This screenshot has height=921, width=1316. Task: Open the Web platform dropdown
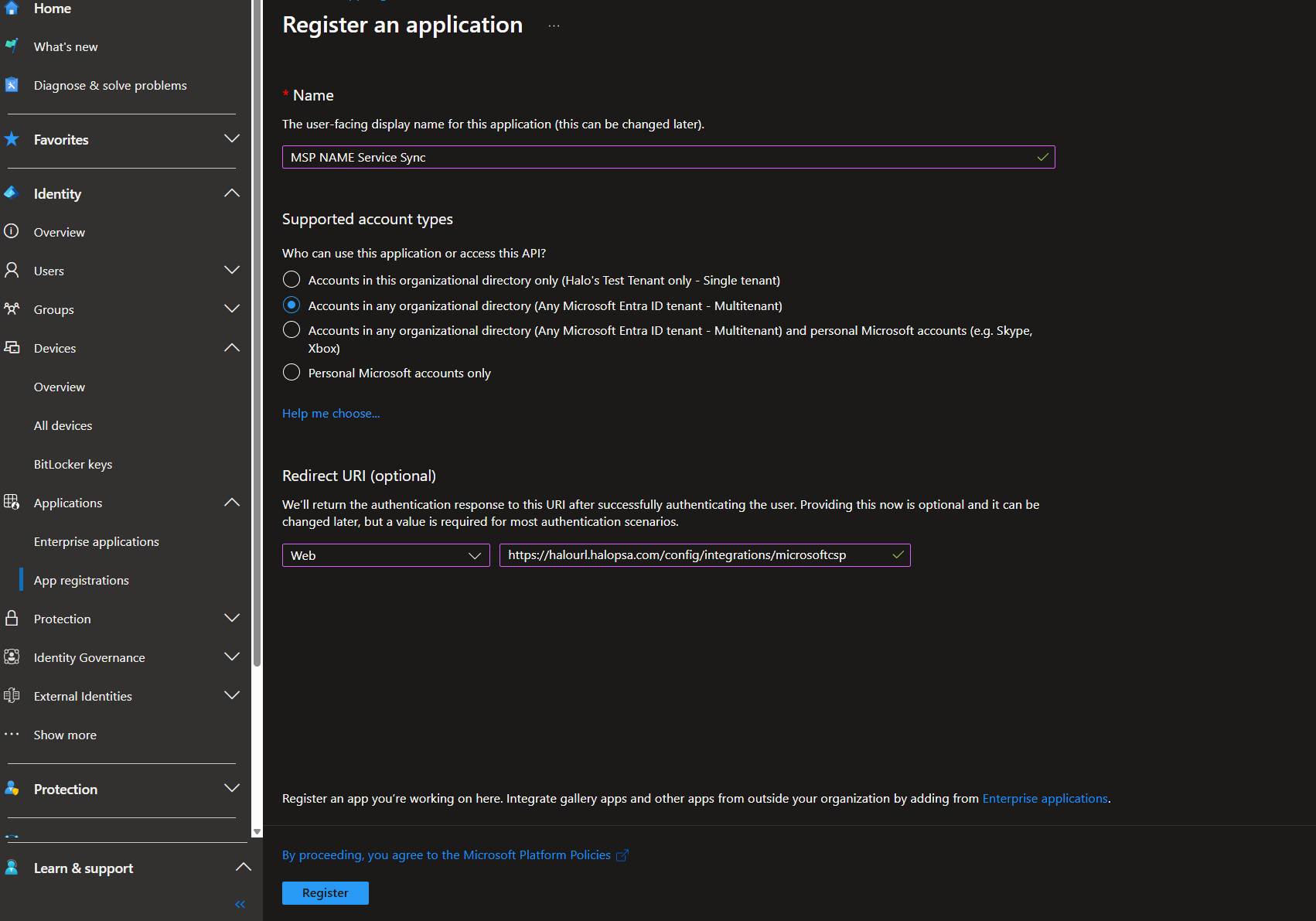(386, 555)
